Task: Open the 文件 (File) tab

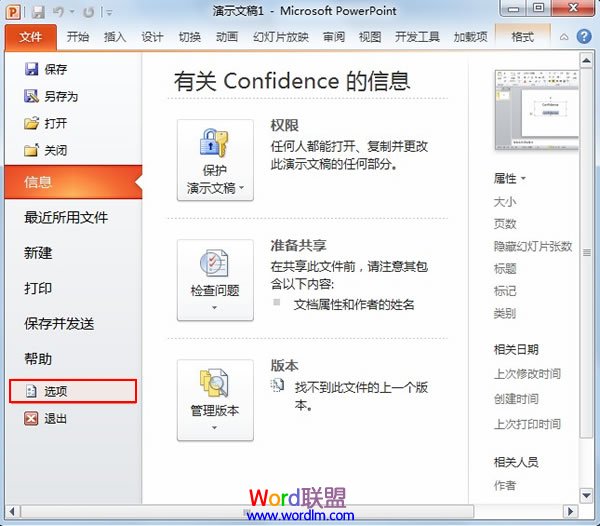Action: pos(31,37)
